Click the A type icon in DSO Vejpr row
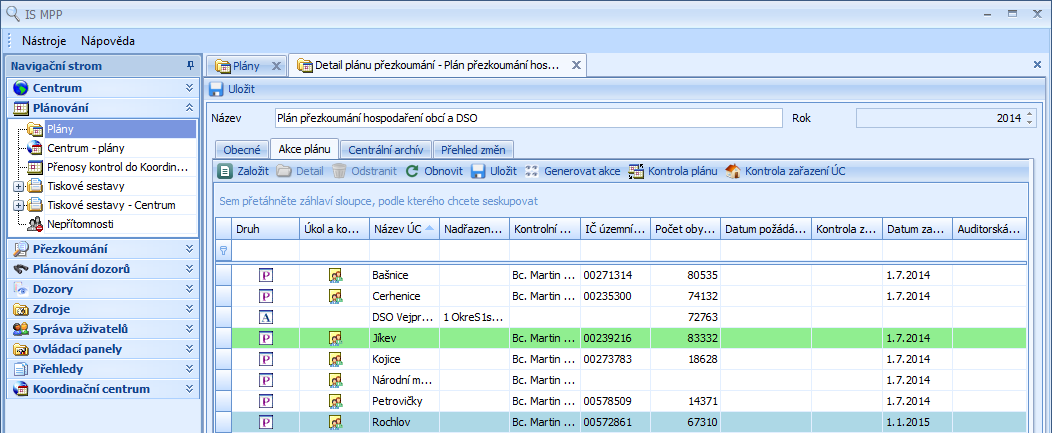Viewport: 1052px width, 433px height. pyautogui.click(x=266, y=316)
